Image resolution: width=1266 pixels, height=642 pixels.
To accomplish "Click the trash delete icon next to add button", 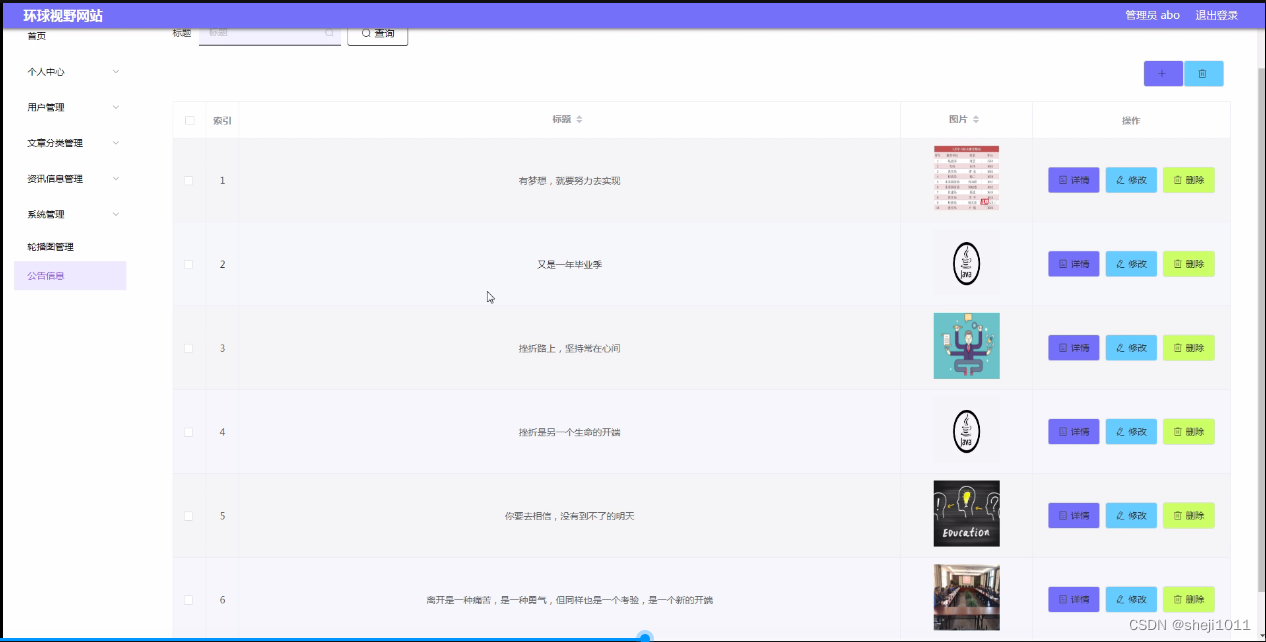I will tap(1203, 73).
